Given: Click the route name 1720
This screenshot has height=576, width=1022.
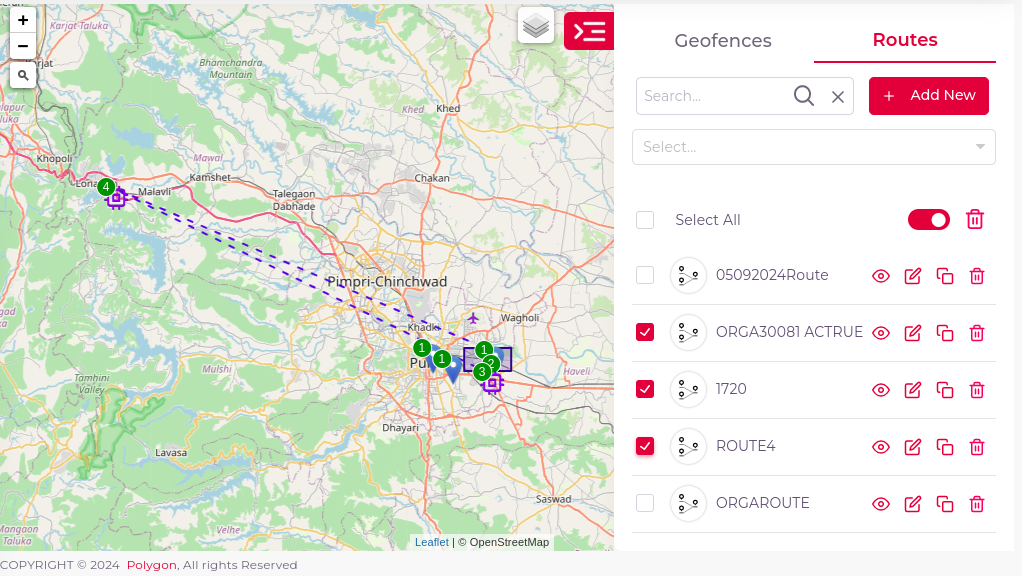Looking at the screenshot, I should point(731,389).
